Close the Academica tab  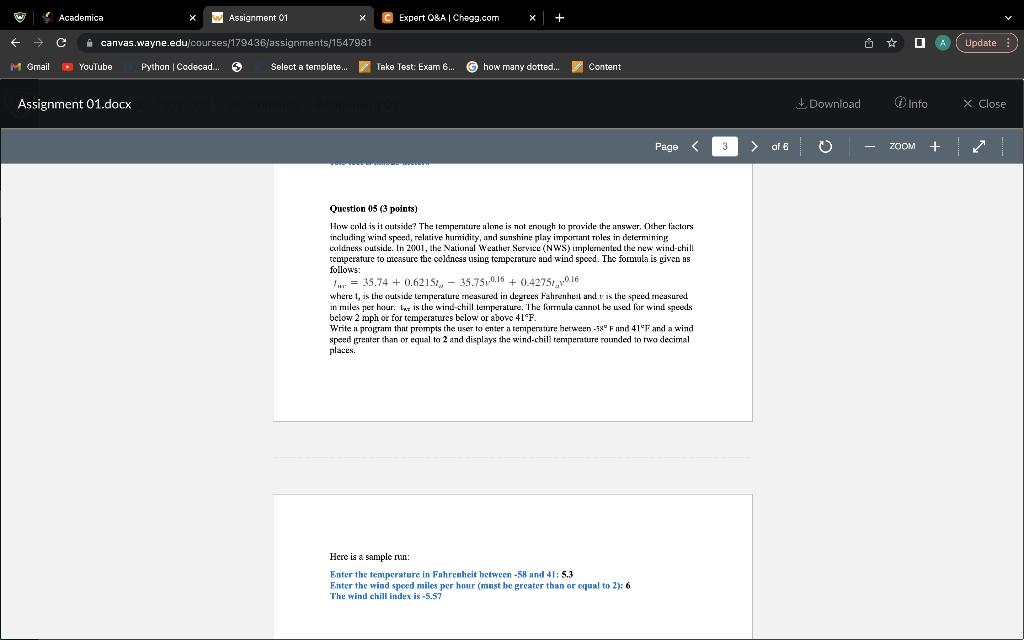point(192,18)
